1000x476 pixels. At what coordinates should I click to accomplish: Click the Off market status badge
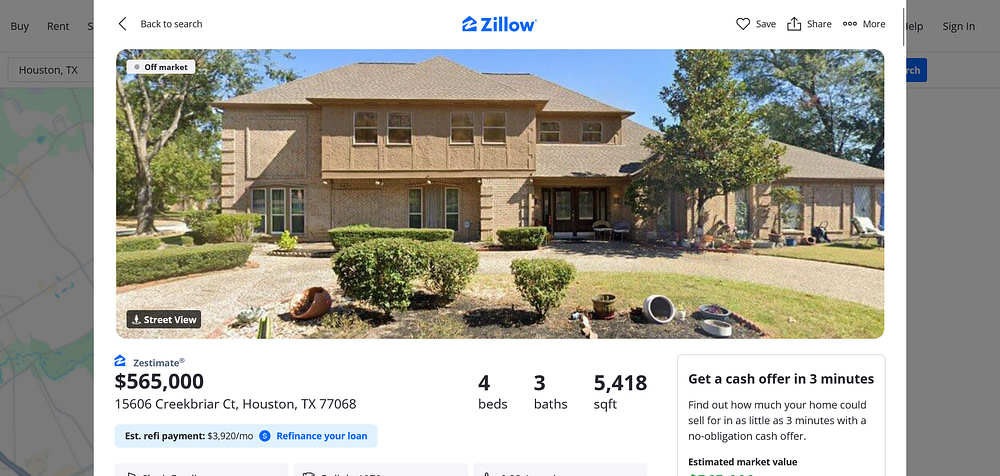tap(161, 67)
